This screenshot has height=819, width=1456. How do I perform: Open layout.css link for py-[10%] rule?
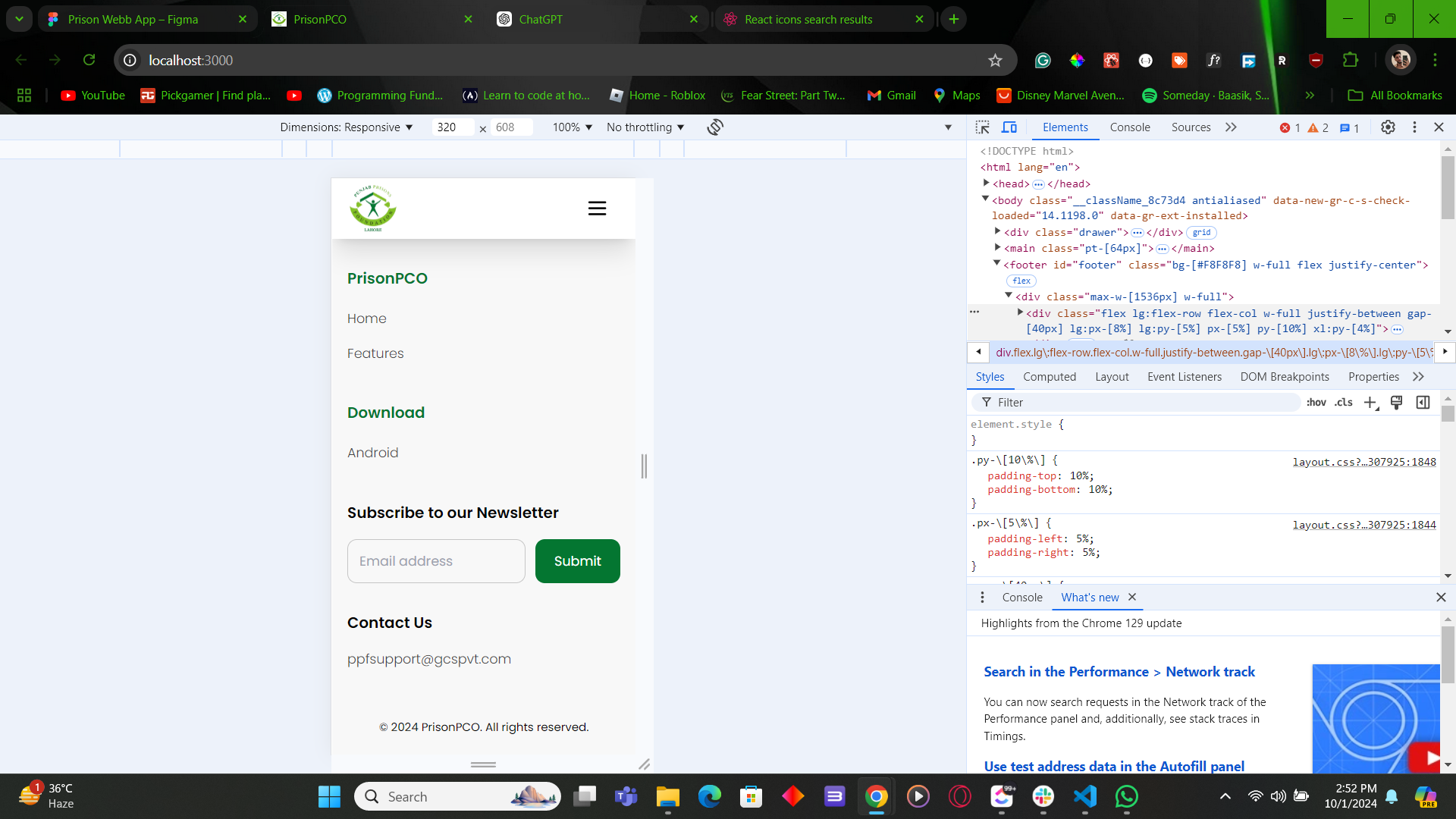[x=1363, y=462]
